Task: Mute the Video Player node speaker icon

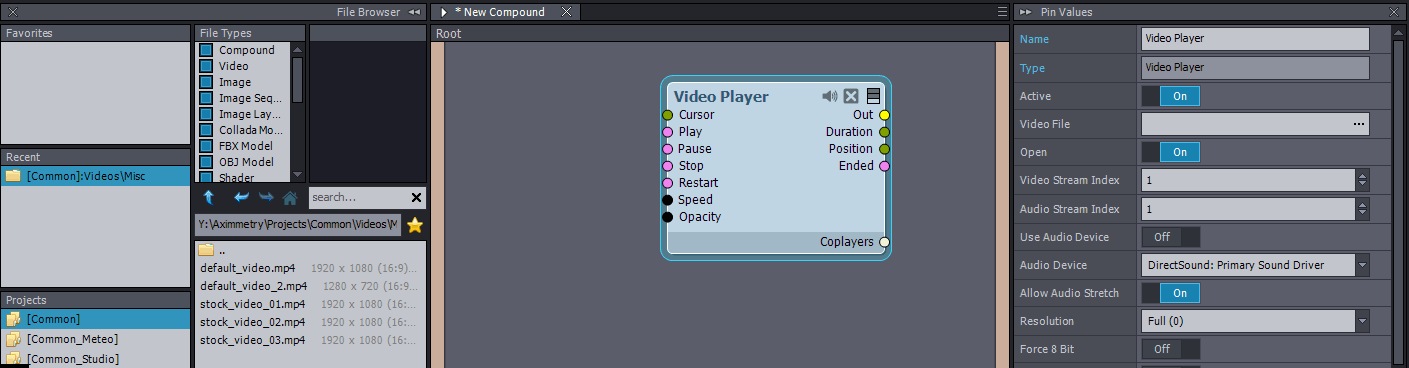Action: 829,96
